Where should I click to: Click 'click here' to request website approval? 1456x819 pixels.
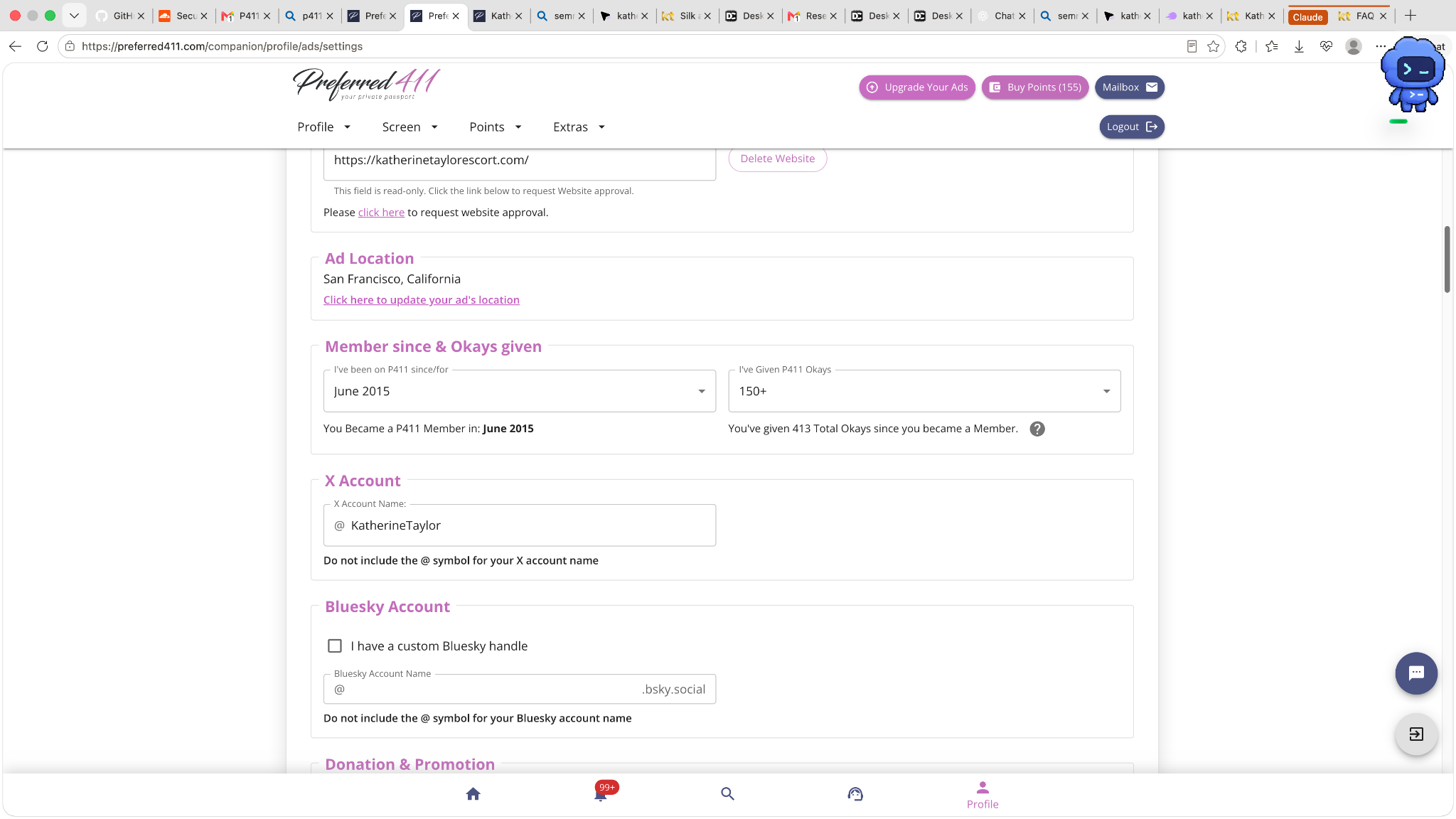[x=381, y=213]
